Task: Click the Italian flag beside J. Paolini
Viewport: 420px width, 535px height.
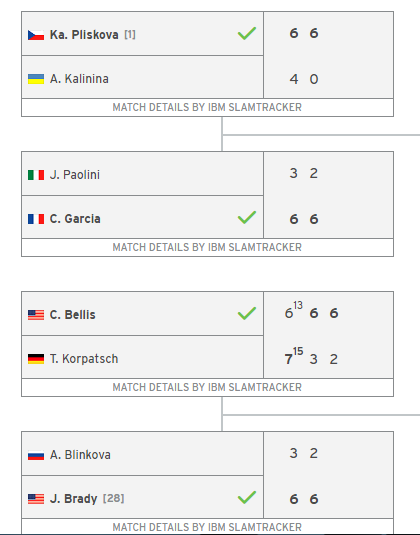Action: coord(36,175)
